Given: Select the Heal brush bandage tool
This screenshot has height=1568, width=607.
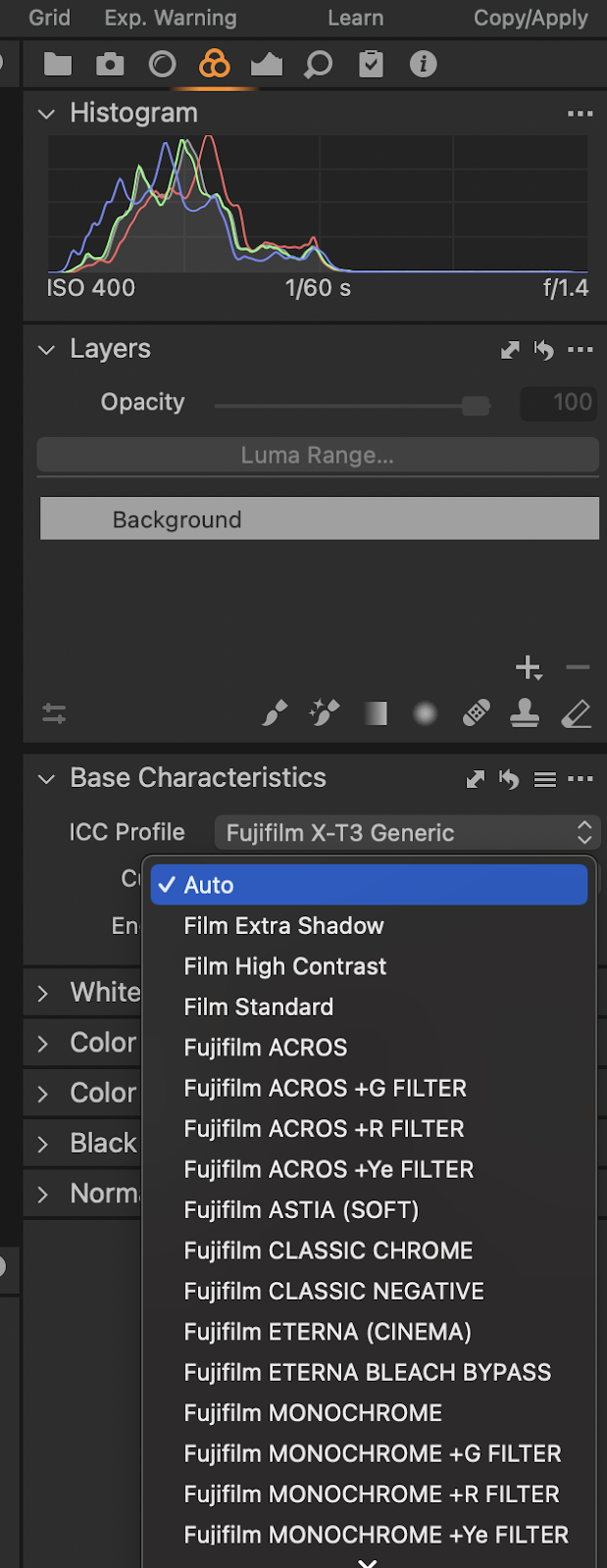Looking at the screenshot, I should [477, 713].
